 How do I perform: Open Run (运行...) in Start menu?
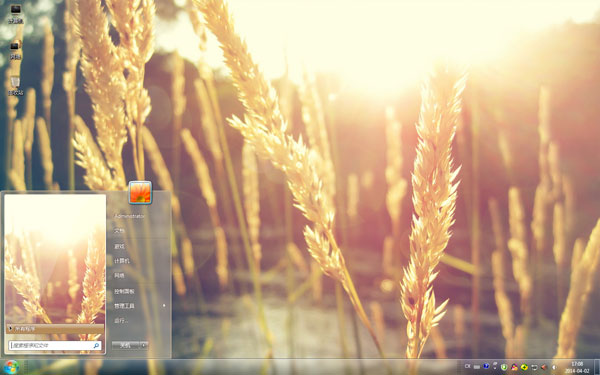click(x=121, y=321)
